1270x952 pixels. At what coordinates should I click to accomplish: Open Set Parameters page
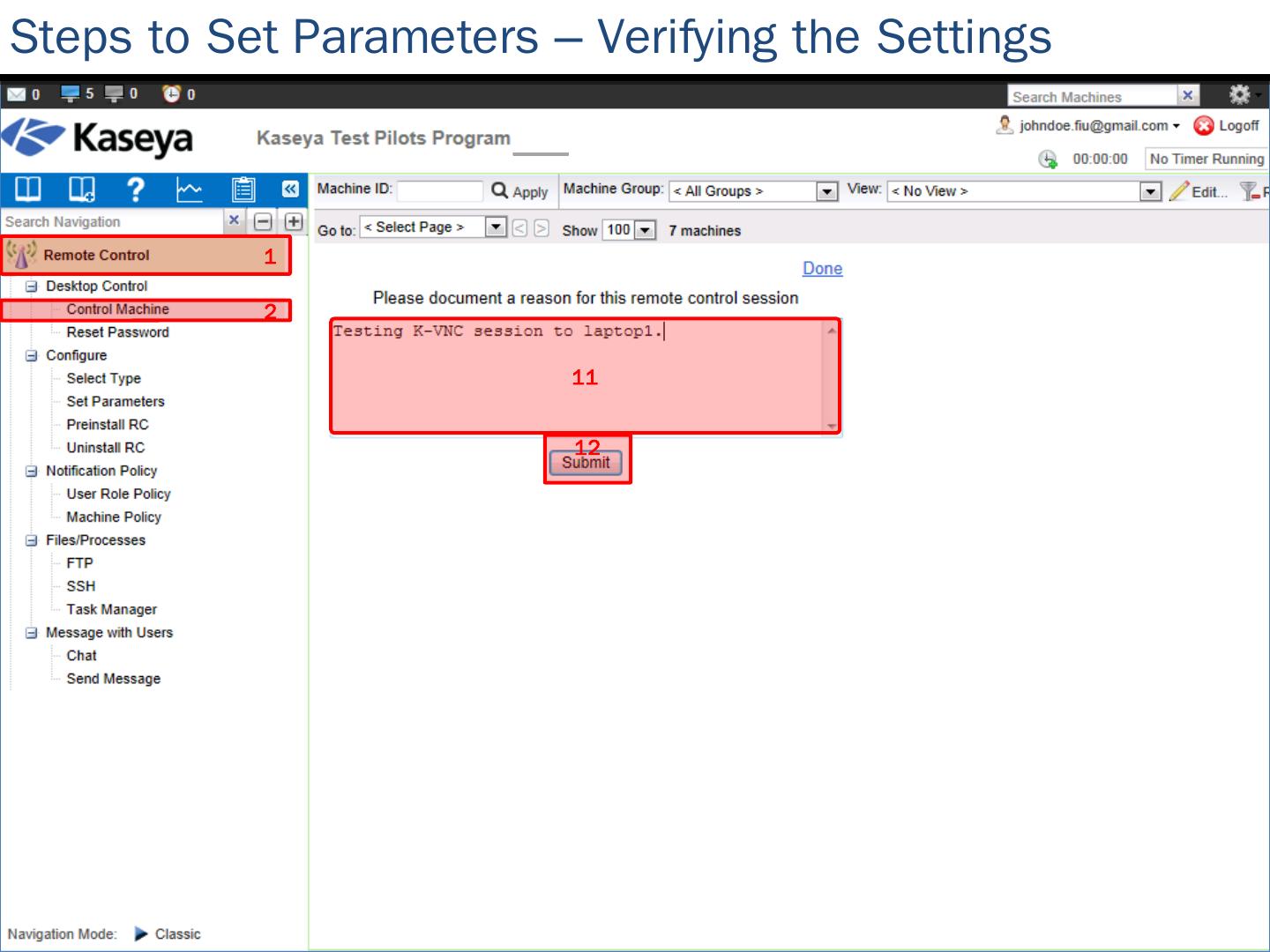116,401
